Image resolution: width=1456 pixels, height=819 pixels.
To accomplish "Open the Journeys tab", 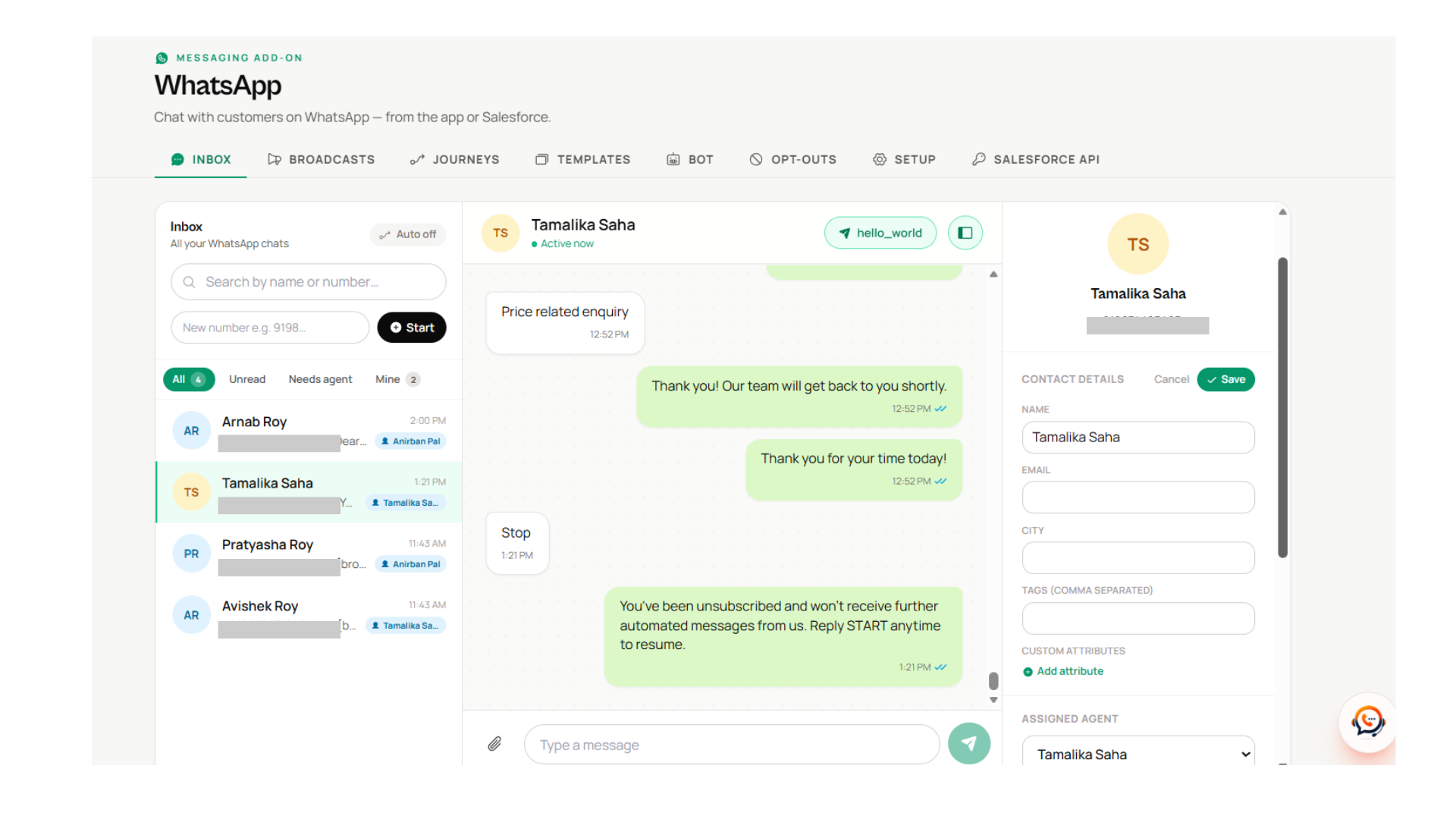I will point(455,159).
